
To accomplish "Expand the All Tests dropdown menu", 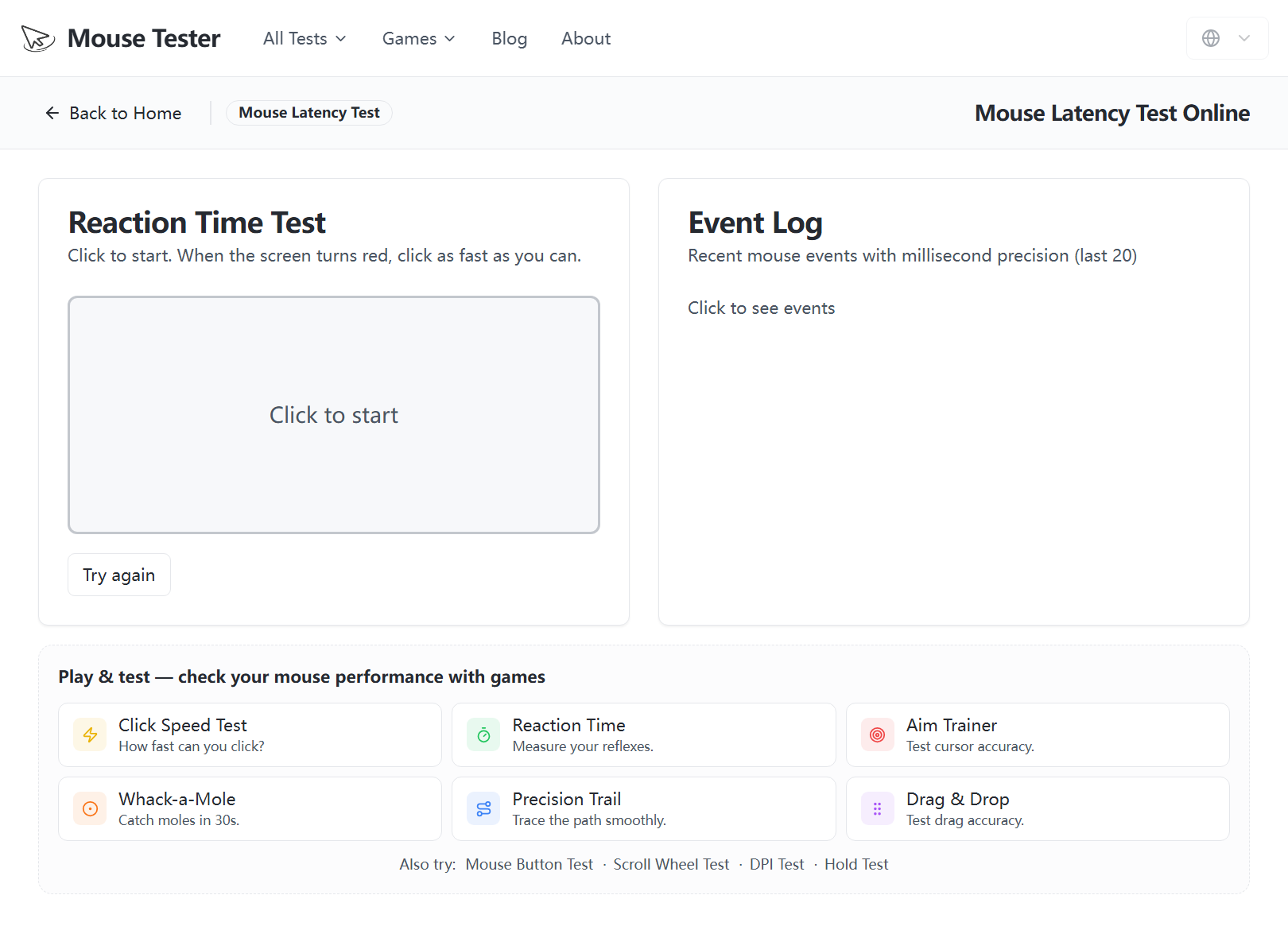I will (x=305, y=38).
